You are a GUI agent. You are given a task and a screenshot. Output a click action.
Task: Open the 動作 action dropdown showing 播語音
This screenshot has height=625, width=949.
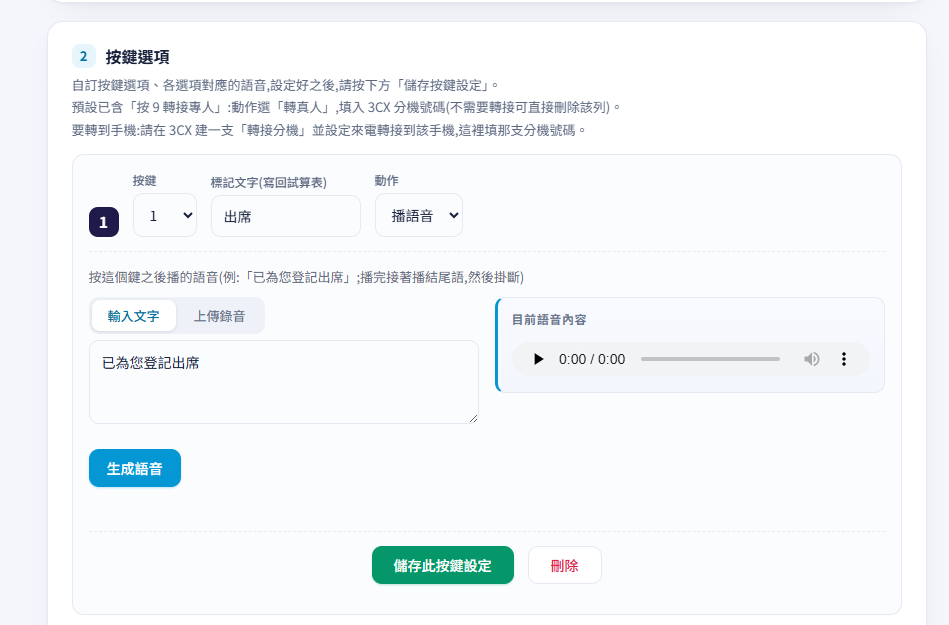419,215
